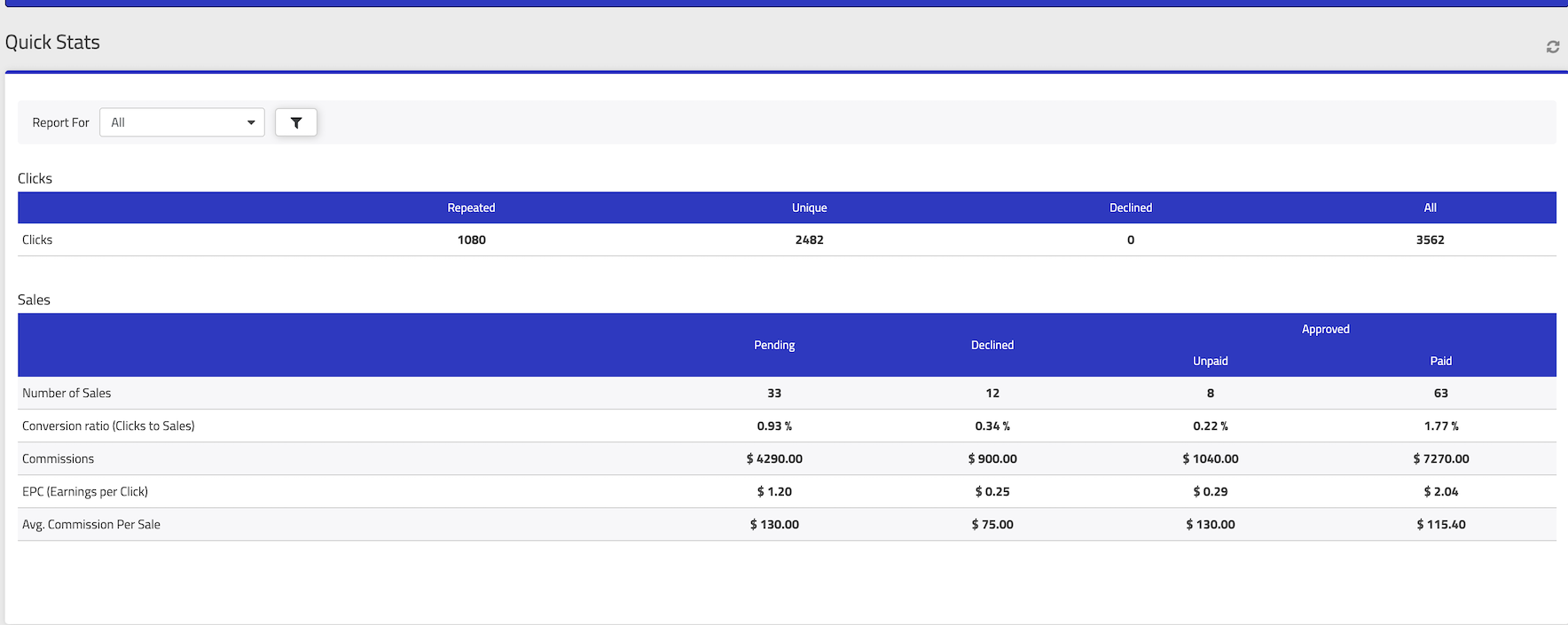
Task: Select unpaid conversion ratio 0.22 %
Action: [1210, 426]
